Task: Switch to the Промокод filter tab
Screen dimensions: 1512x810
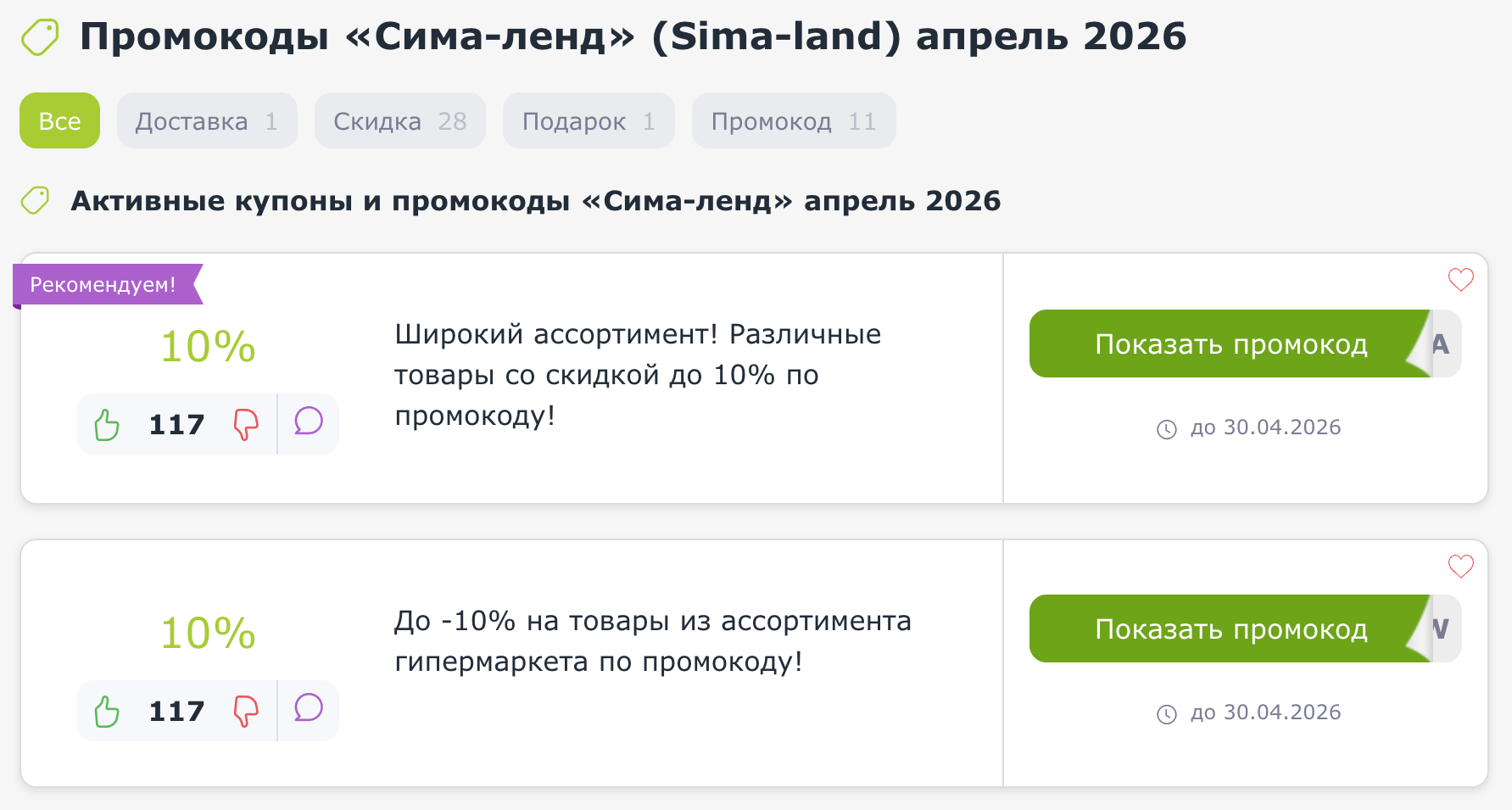Action: pyautogui.click(x=793, y=120)
